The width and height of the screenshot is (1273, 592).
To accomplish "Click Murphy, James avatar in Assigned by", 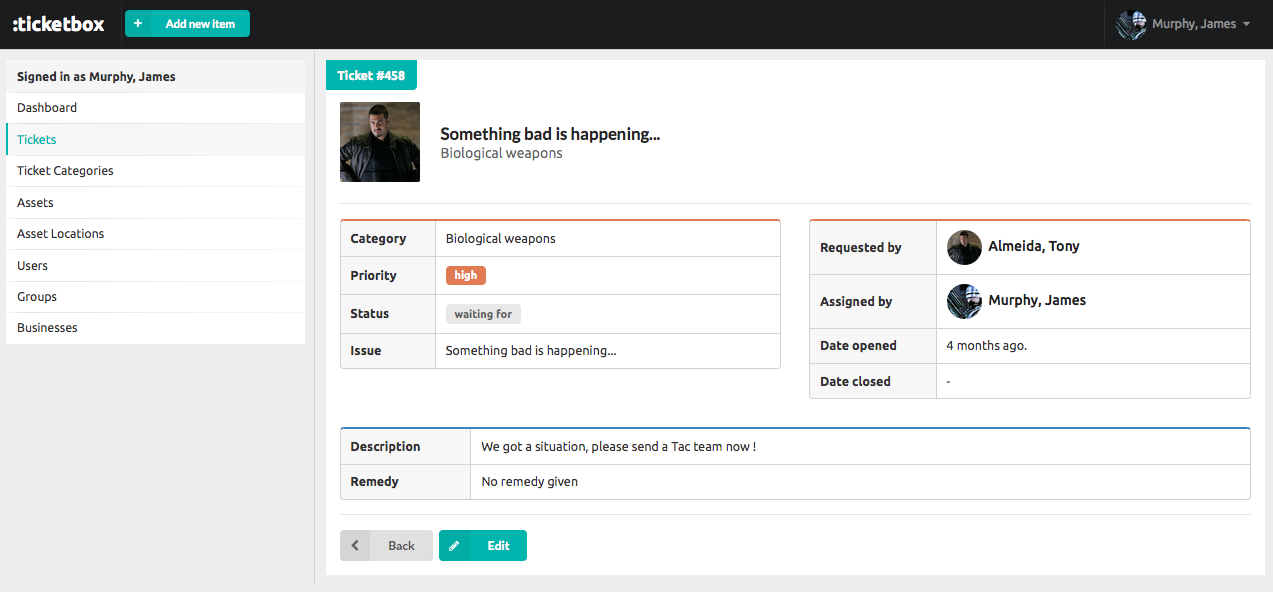I will coord(964,301).
